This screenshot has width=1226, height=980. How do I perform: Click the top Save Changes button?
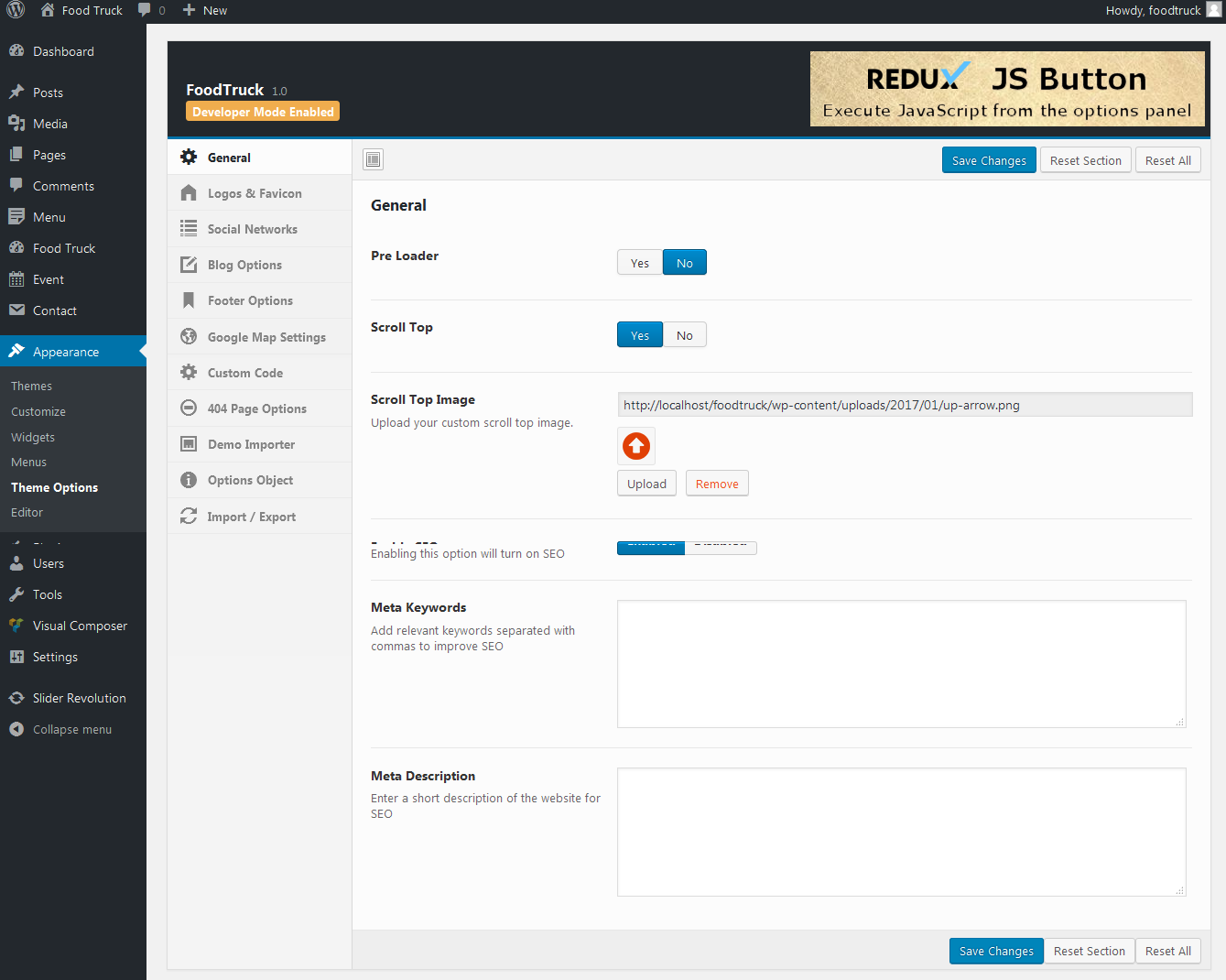click(x=989, y=160)
